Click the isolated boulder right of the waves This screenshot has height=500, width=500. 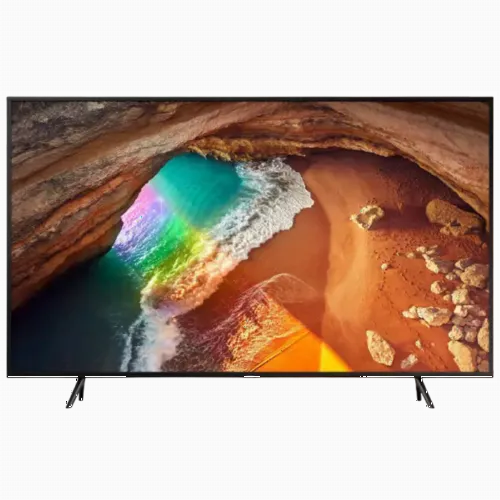pyautogui.click(x=367, y=216)
